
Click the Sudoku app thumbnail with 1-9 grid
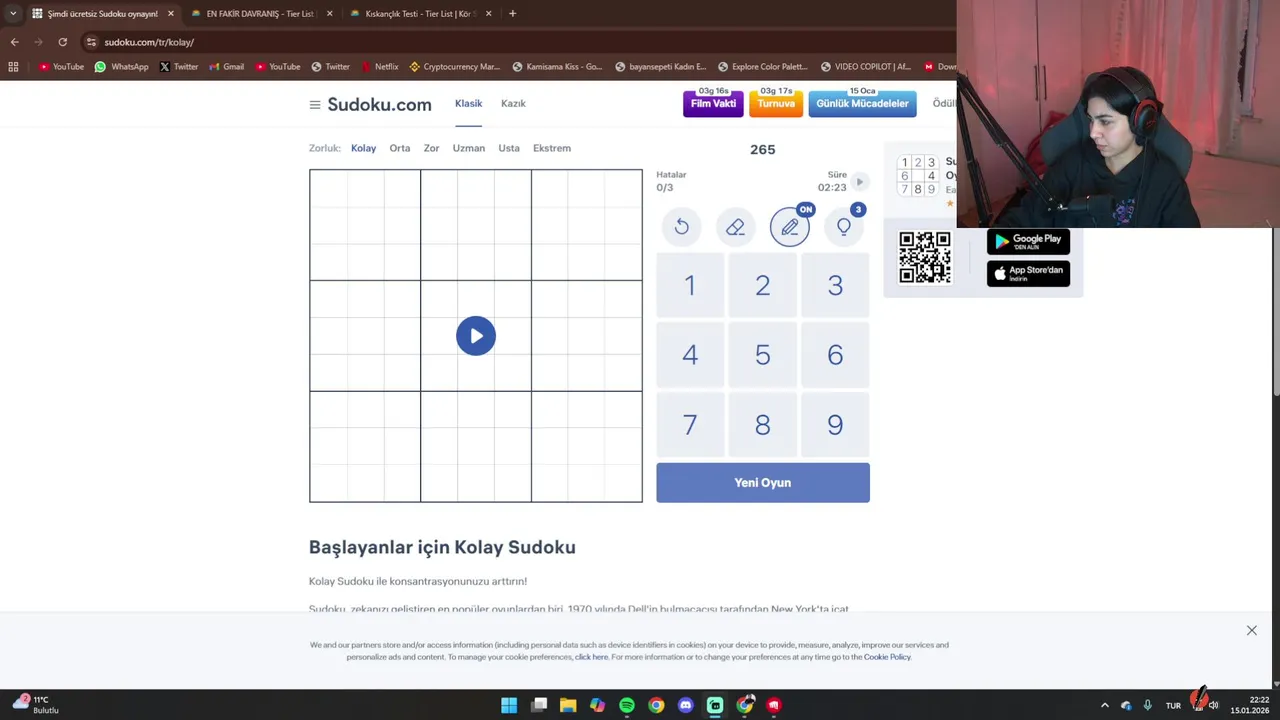coord(918,175)
